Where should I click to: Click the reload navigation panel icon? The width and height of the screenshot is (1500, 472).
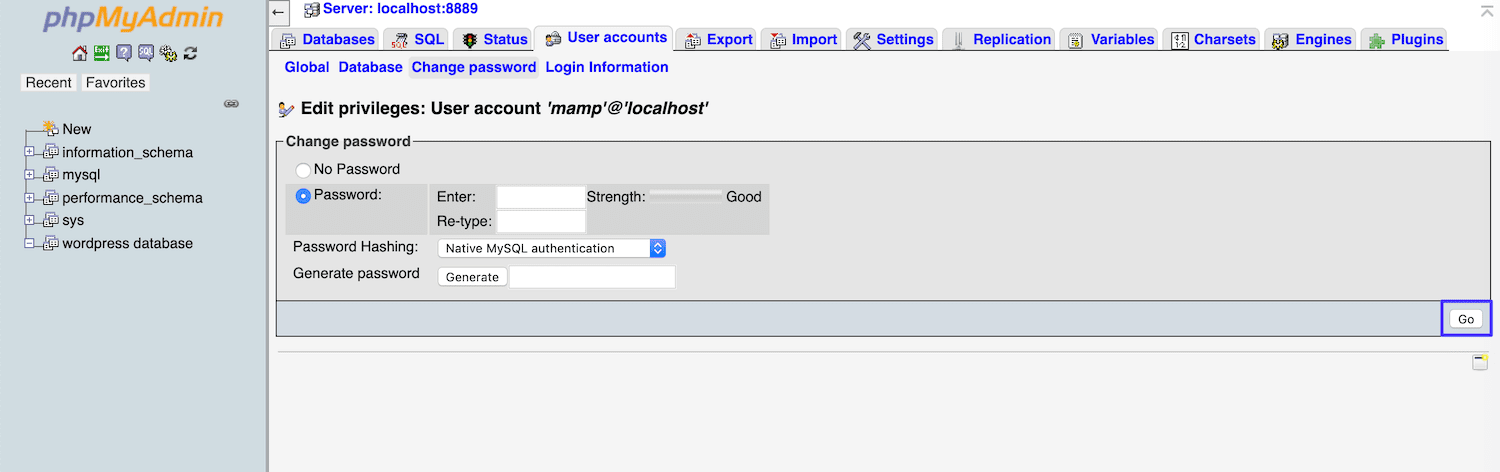[190, 53]
